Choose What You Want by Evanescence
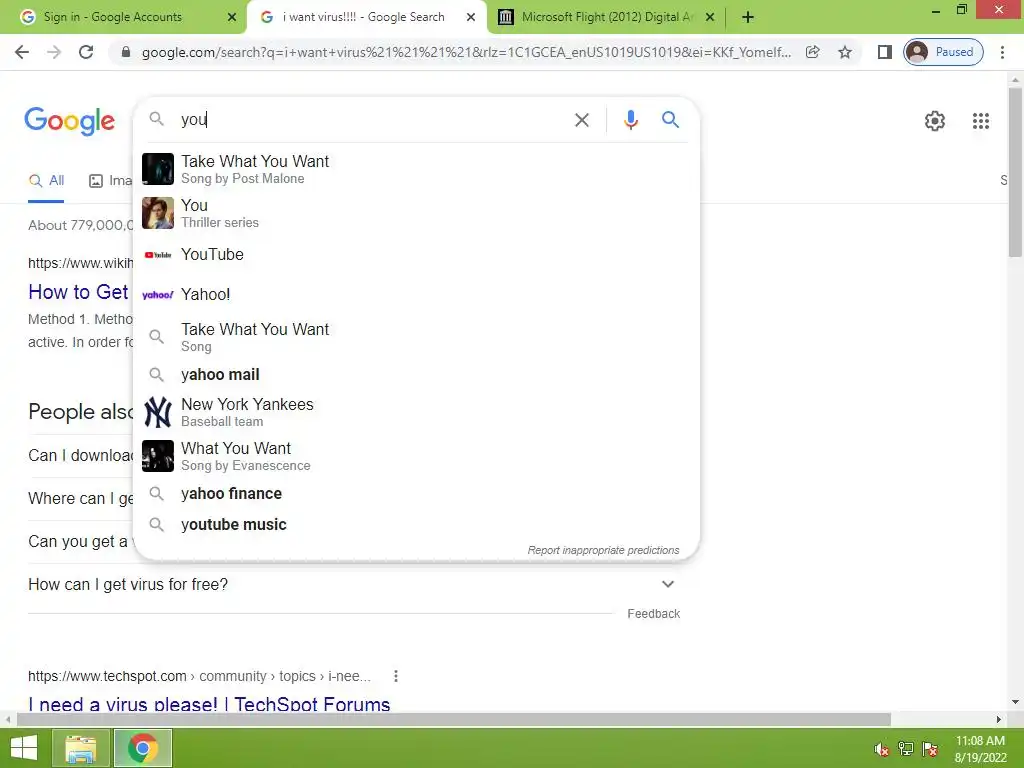 point(417,456)
